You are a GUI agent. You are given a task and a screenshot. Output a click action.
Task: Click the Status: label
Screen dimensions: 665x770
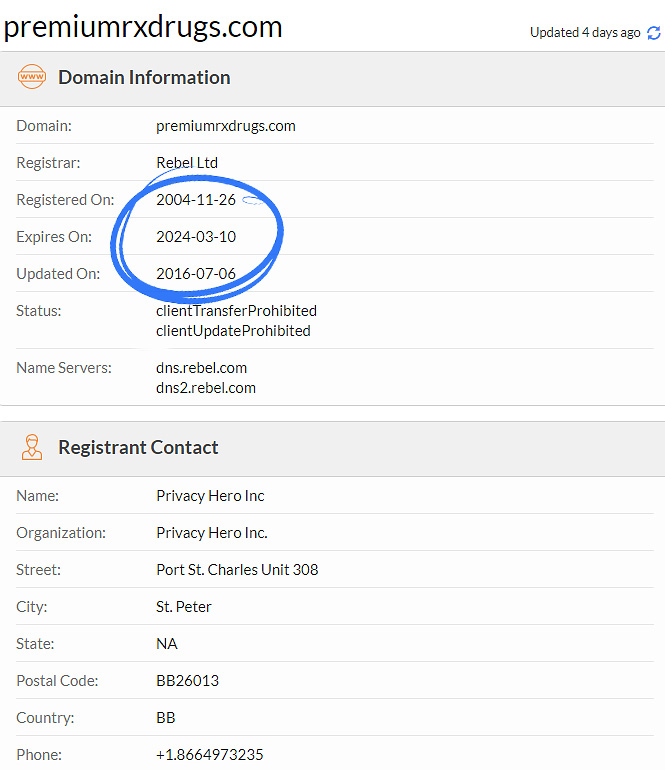pos(39,311)
